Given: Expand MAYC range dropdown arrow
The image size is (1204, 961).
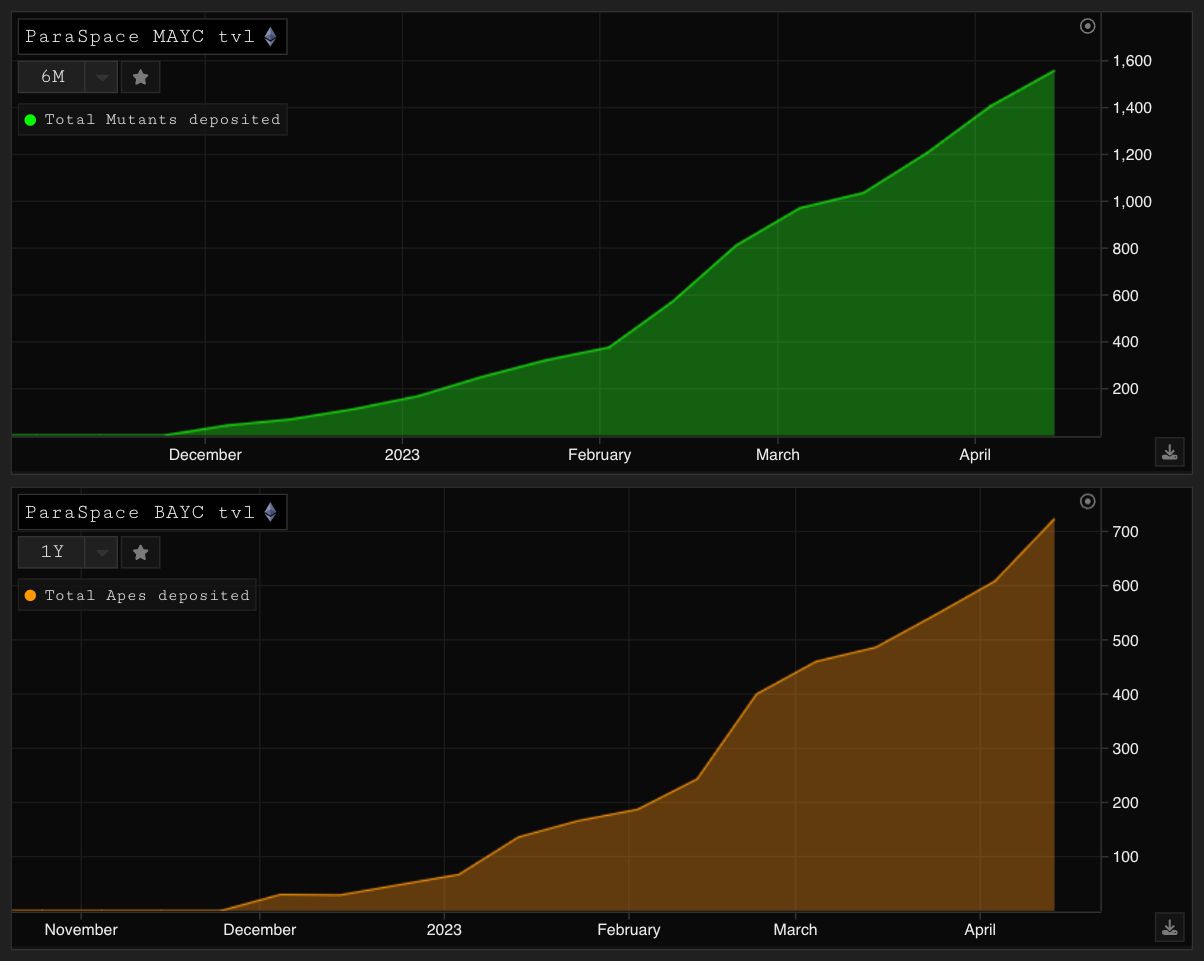Looking at the screenshot, I should pyautogui.click(x=102, y=77).
